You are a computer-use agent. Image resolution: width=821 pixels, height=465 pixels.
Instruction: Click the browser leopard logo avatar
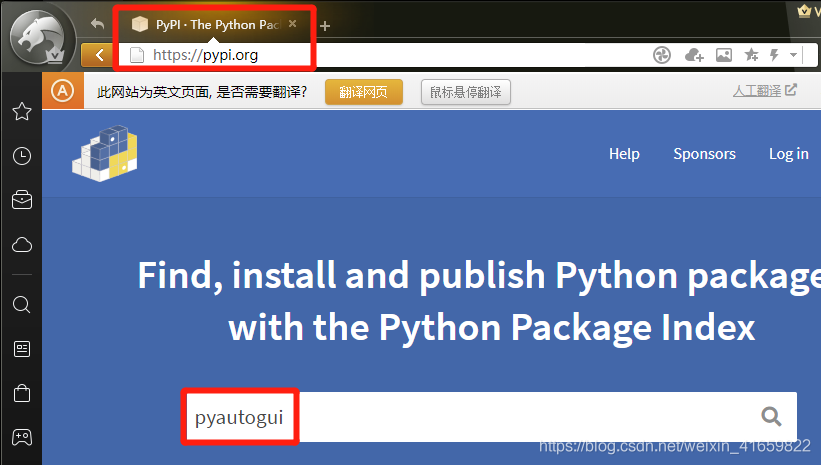(41, 36)
